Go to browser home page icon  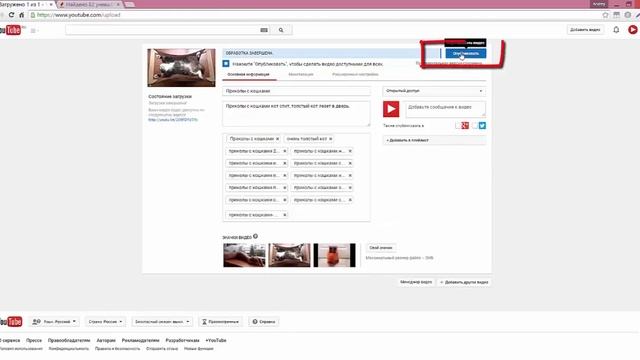tap(22, 15)
